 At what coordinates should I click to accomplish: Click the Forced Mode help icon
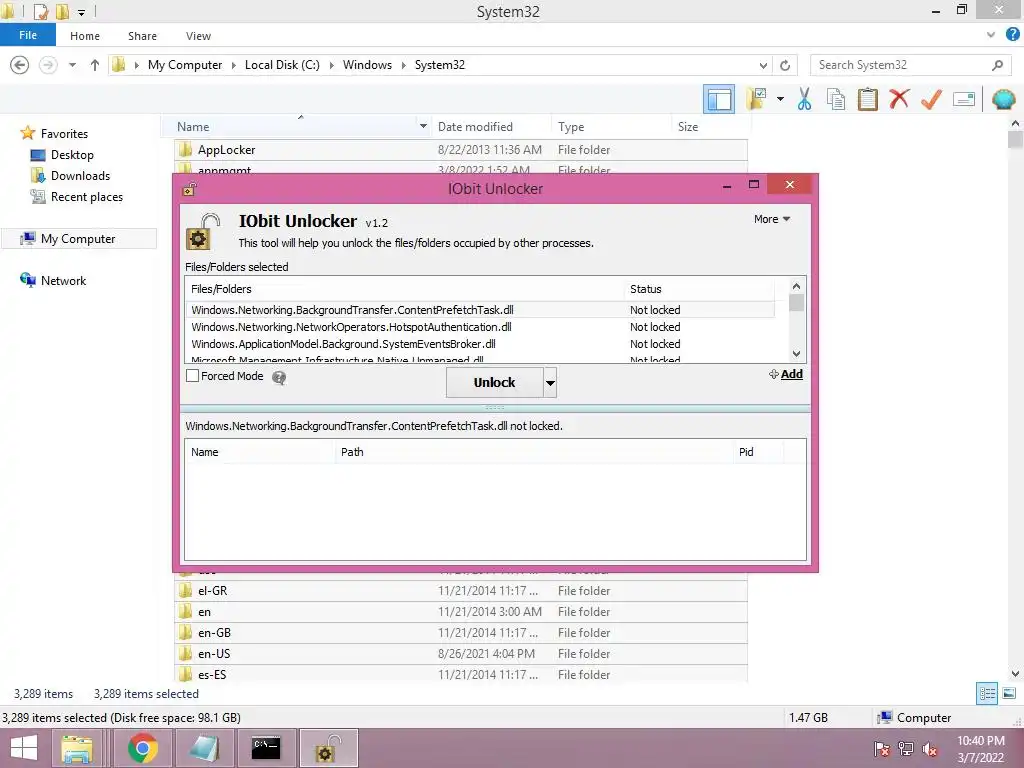279,377
